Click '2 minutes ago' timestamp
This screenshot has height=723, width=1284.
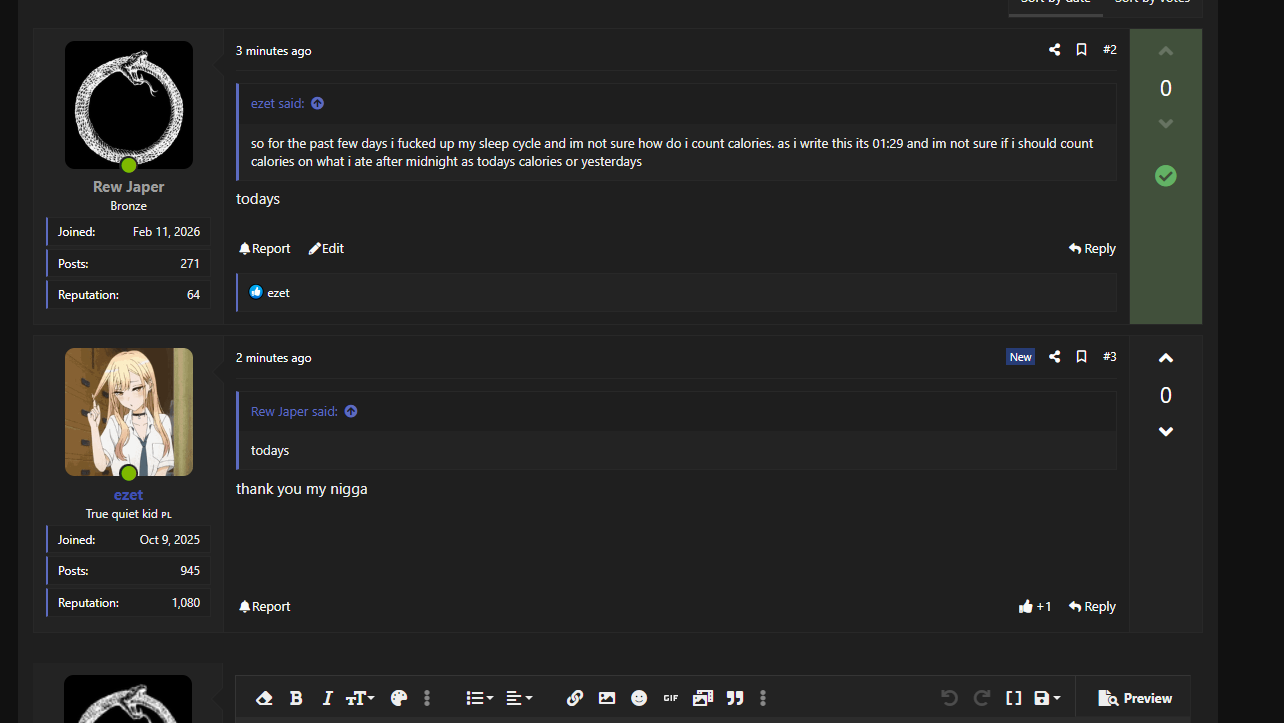coord(273,358)
